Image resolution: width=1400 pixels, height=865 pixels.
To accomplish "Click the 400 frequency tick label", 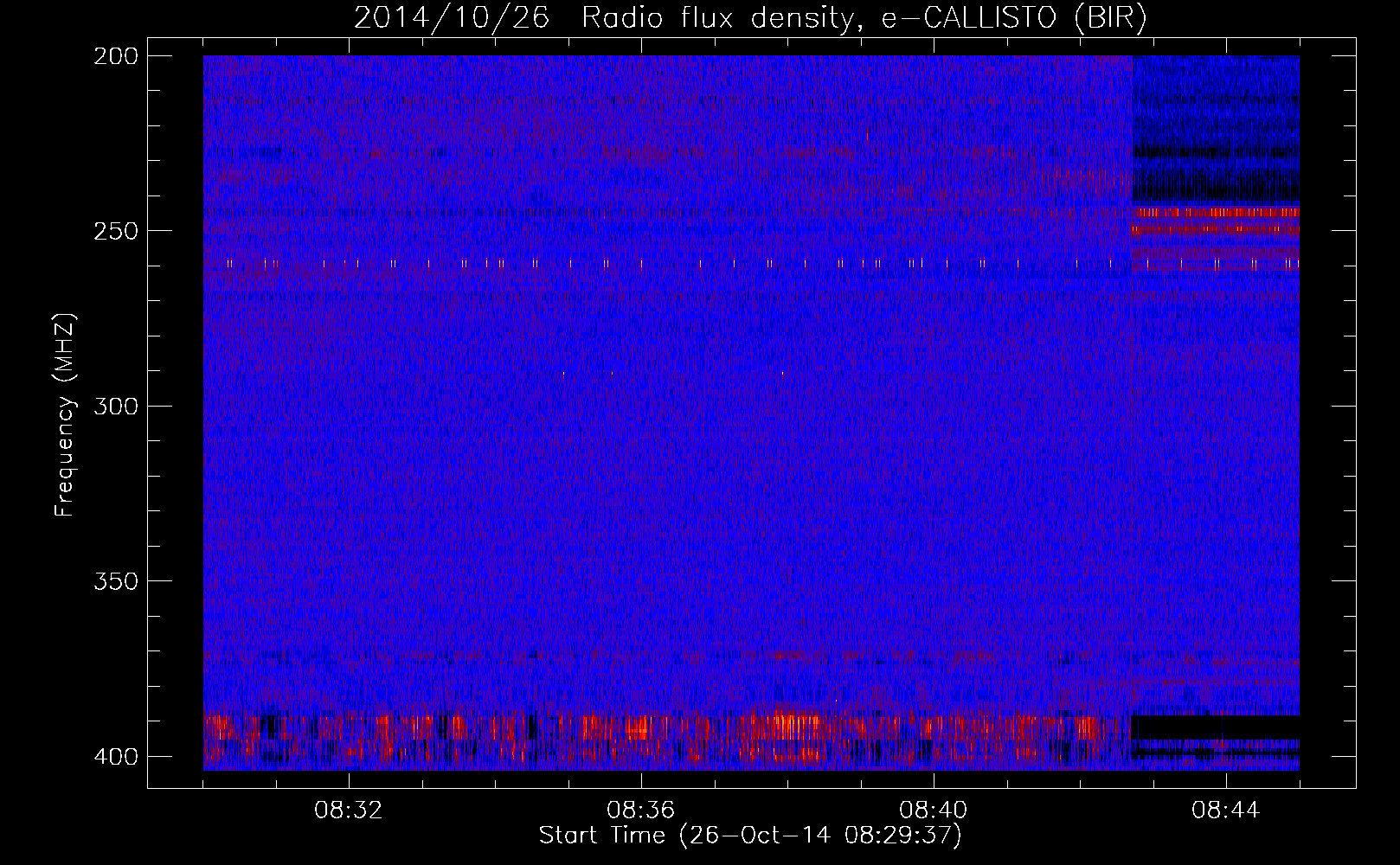I will [x=115, y=756].
